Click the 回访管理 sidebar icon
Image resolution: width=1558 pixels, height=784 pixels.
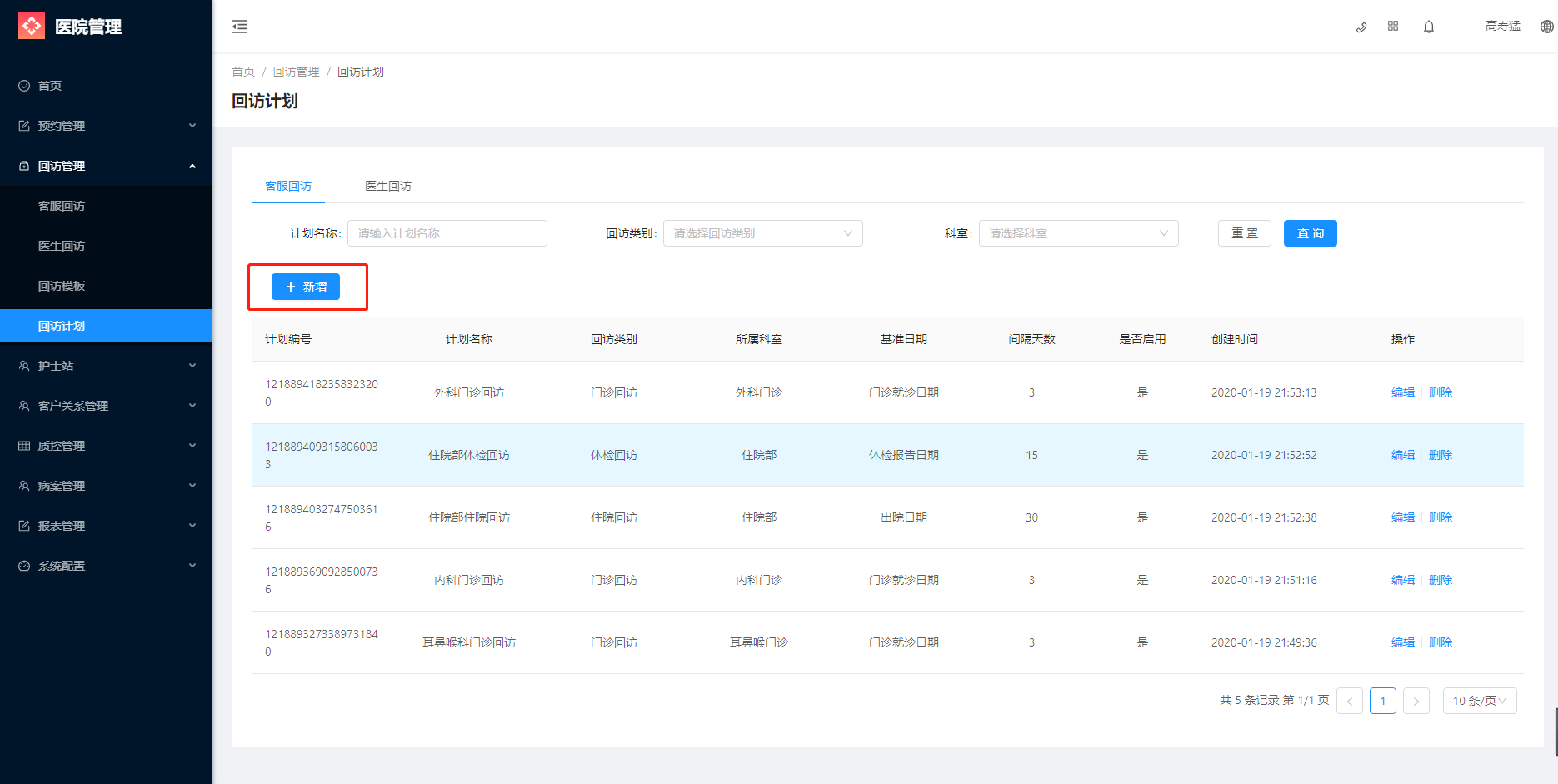(x=24, y=166)
